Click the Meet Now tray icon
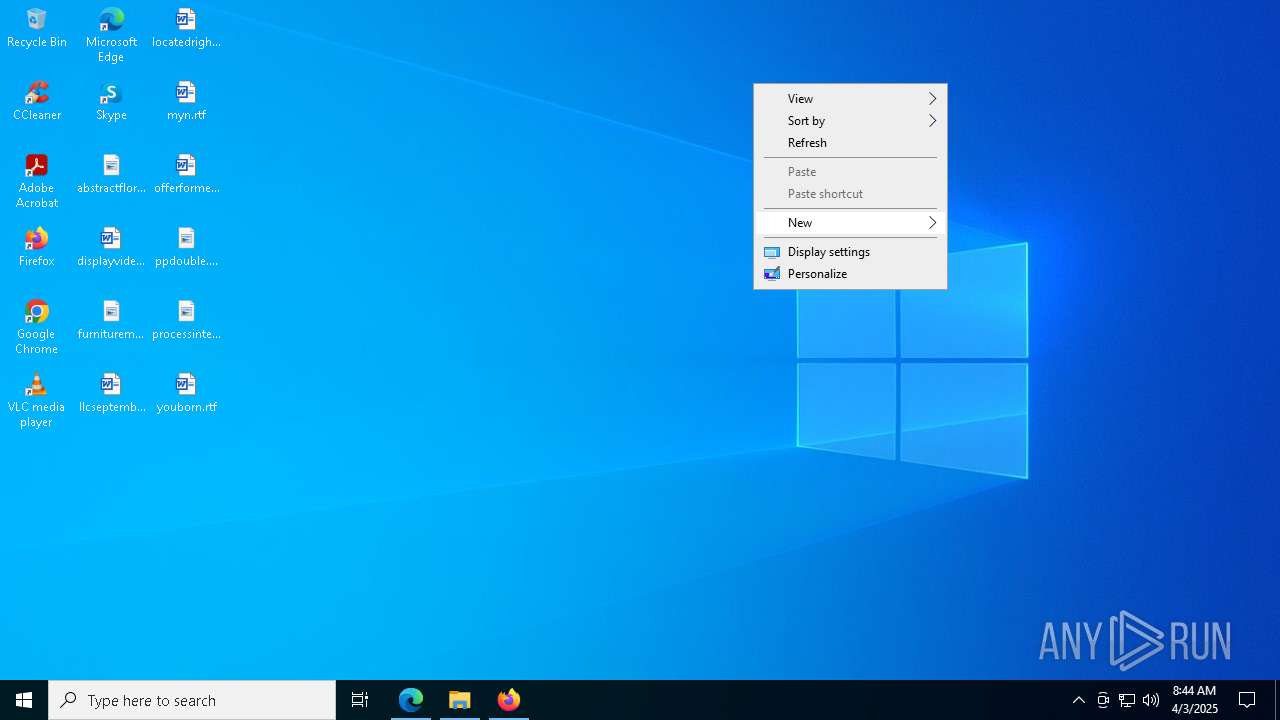The image size is (1280, 720). pyautogui.click(x=1103, y=700)
